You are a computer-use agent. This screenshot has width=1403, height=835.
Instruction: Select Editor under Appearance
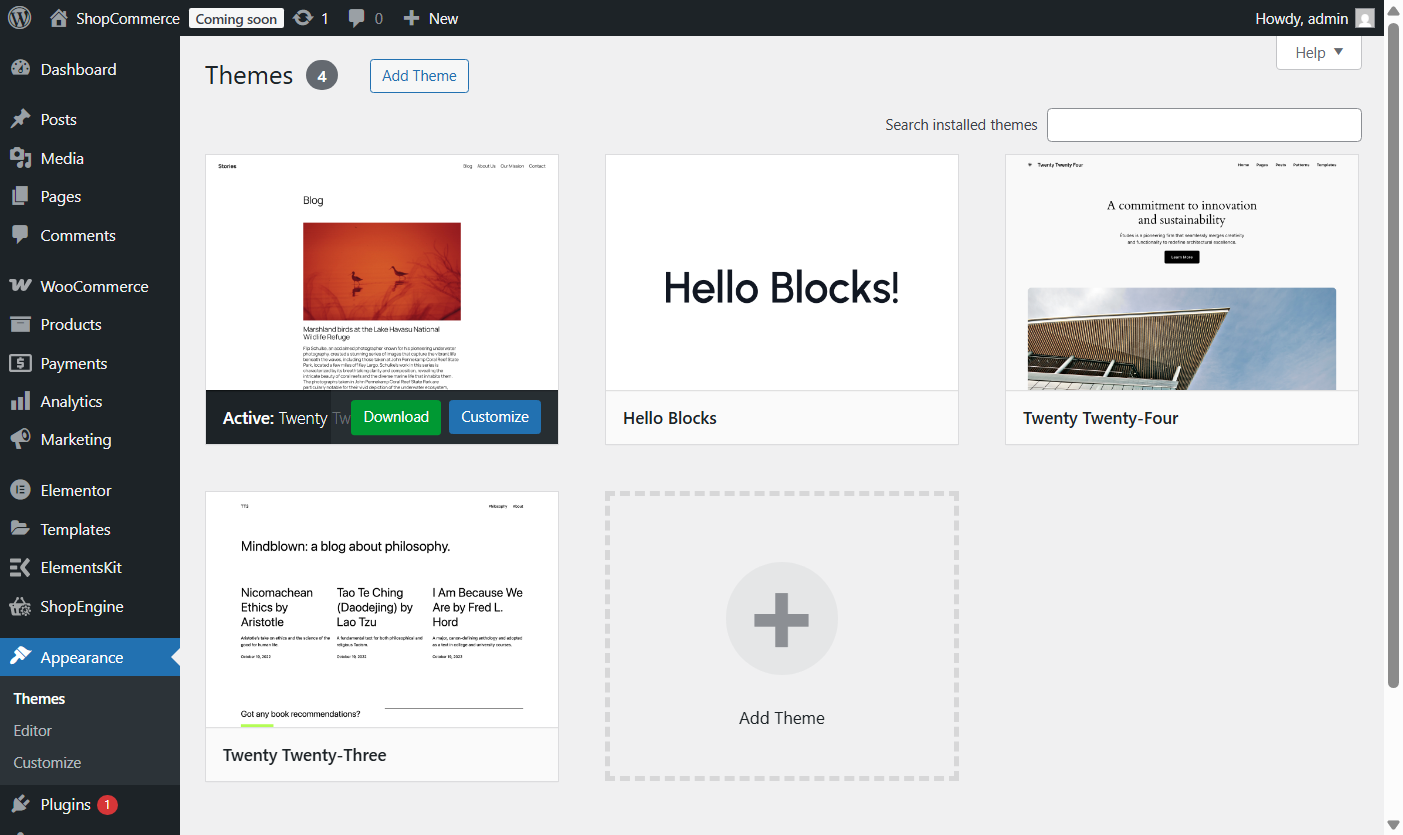pos(32,730)
